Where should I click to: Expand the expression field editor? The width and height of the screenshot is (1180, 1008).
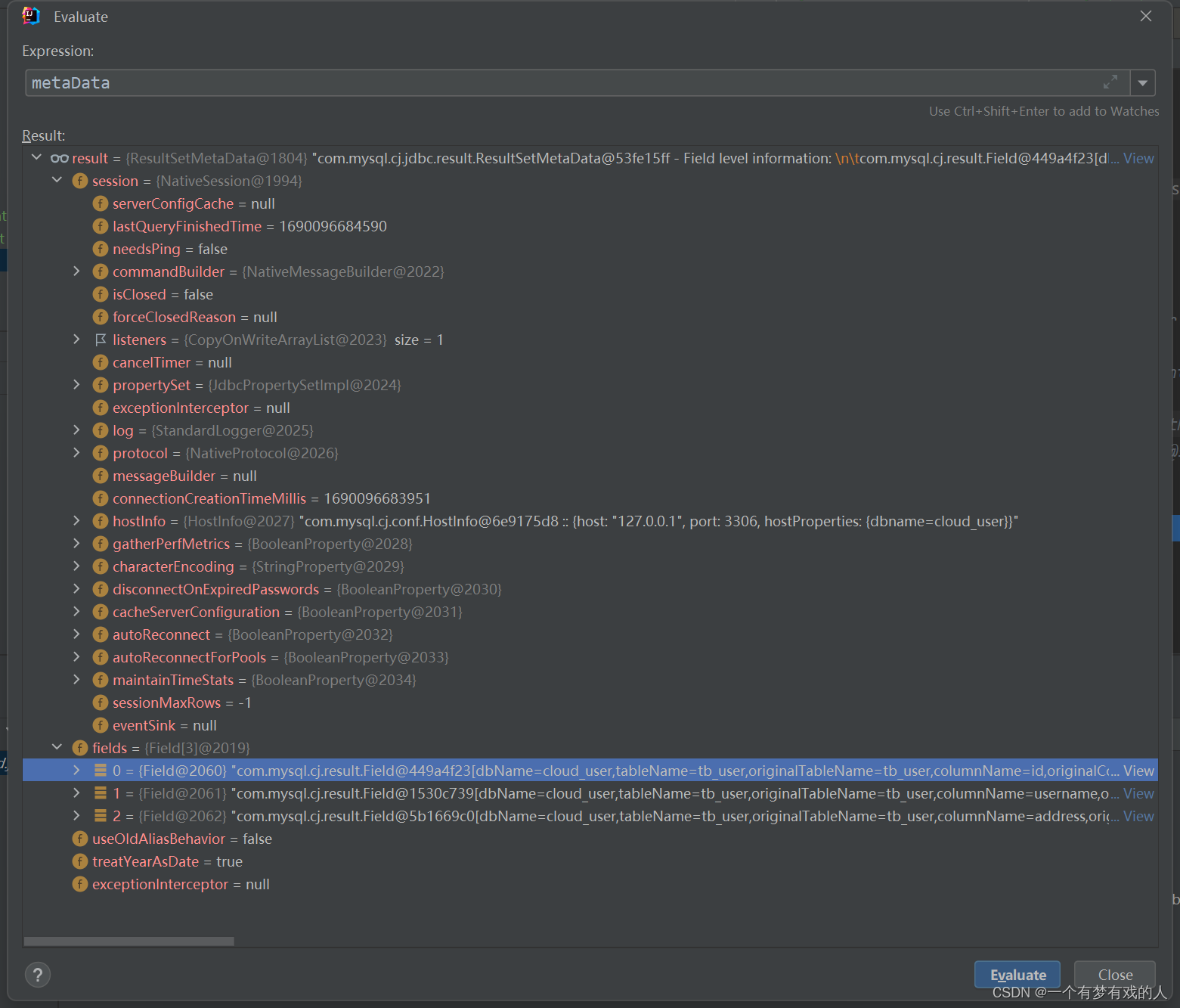click(1110, 82)
